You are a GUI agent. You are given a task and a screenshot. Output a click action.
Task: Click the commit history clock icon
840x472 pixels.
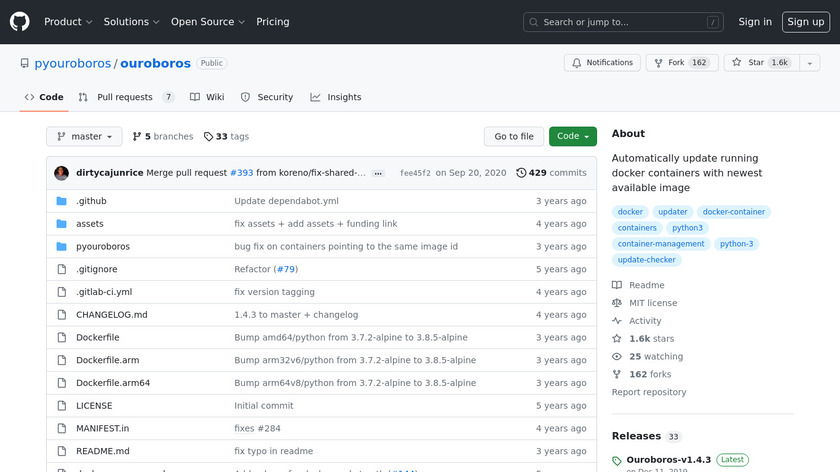[x=521, y=173]
